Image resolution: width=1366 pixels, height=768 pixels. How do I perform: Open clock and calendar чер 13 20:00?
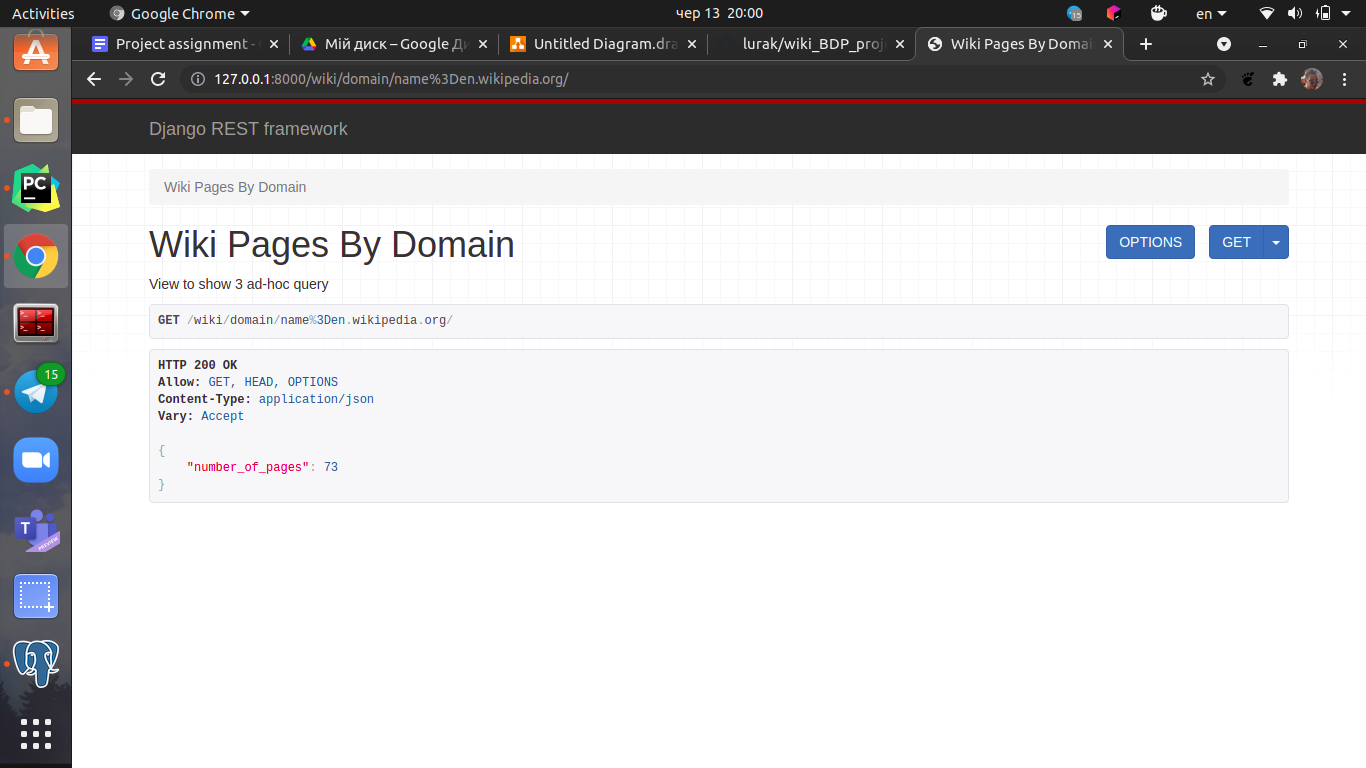click(x=719, y=14)
